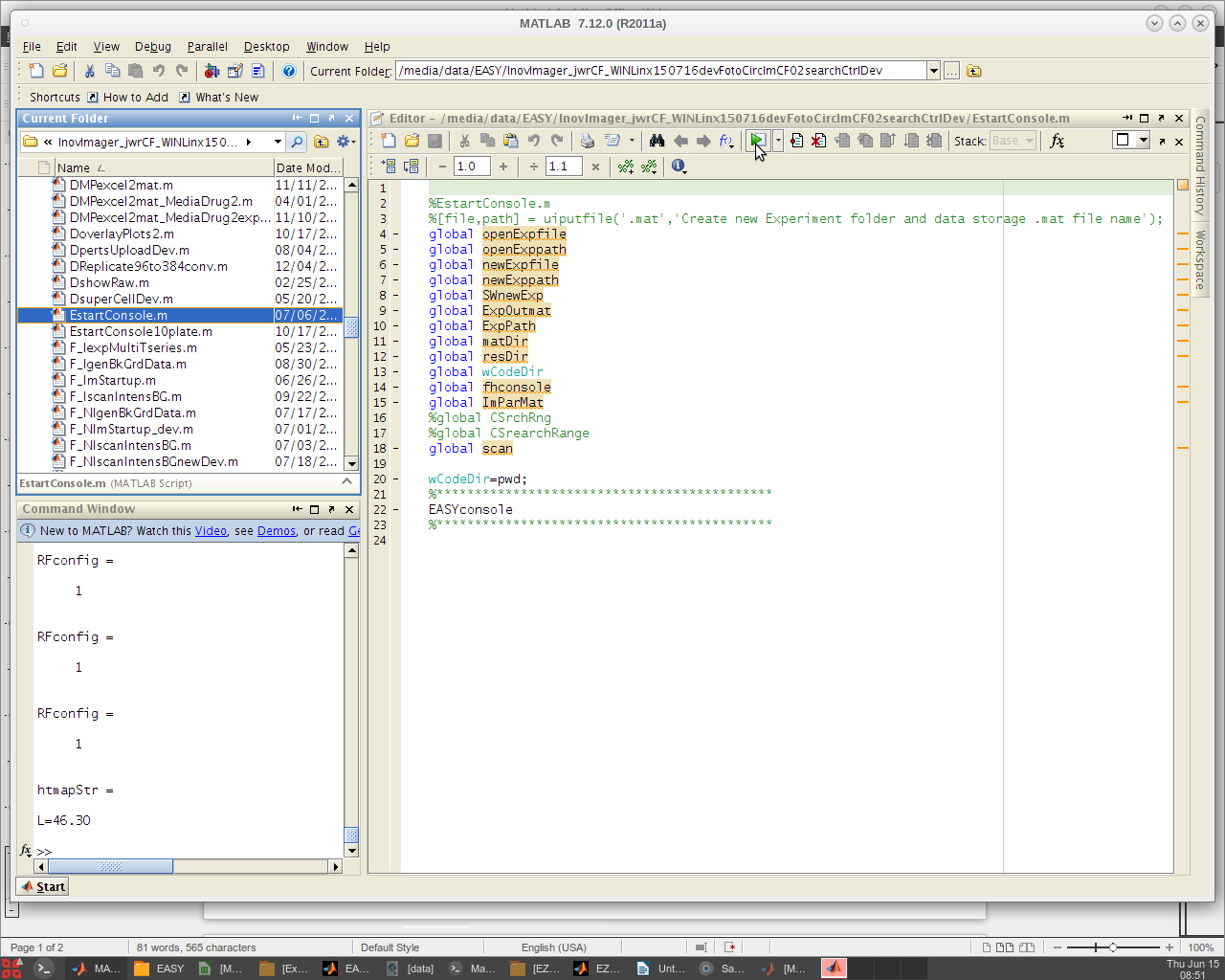Expand the Run button dropdown arrow
This screenshot has width=1225, height=980.
(778, 141)
